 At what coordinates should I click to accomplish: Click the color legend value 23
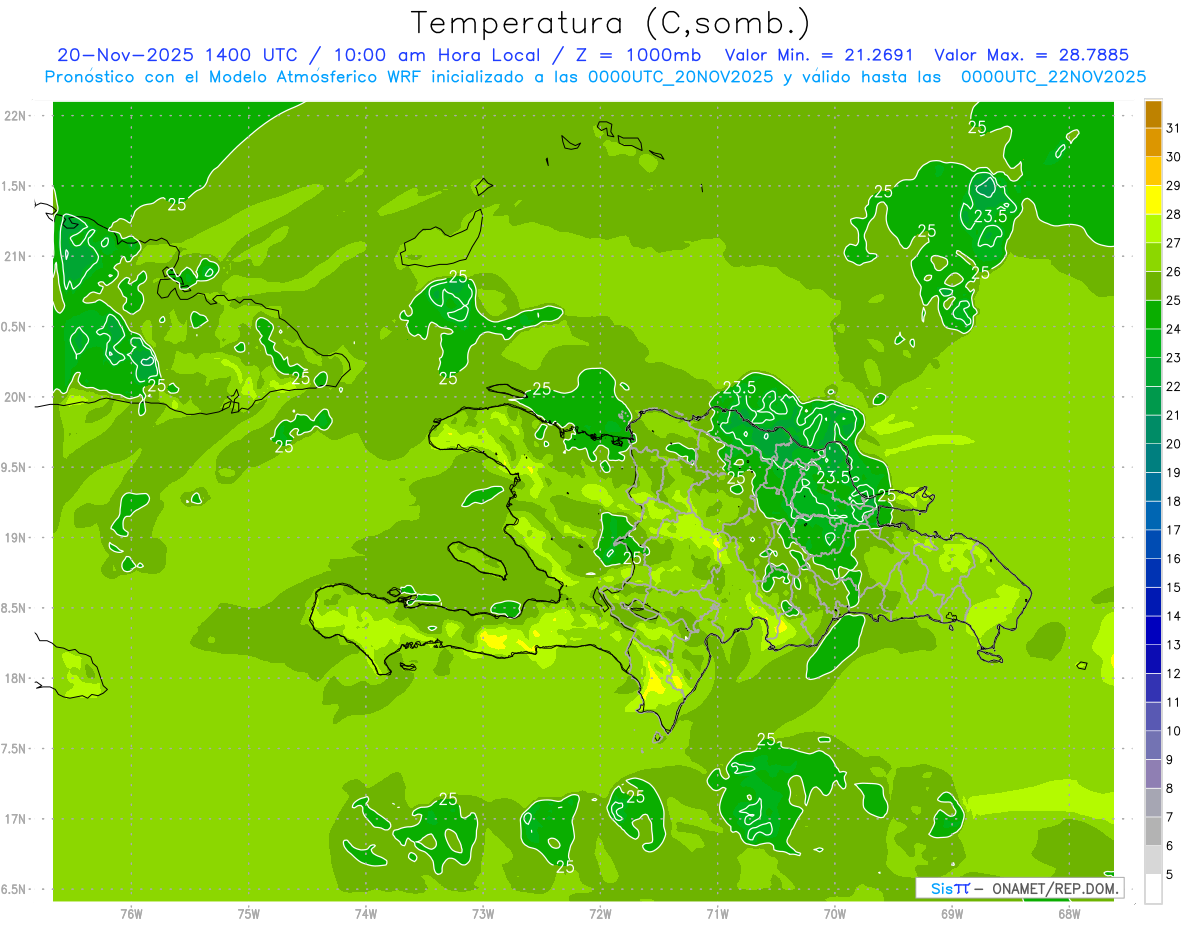point(1174,358)
